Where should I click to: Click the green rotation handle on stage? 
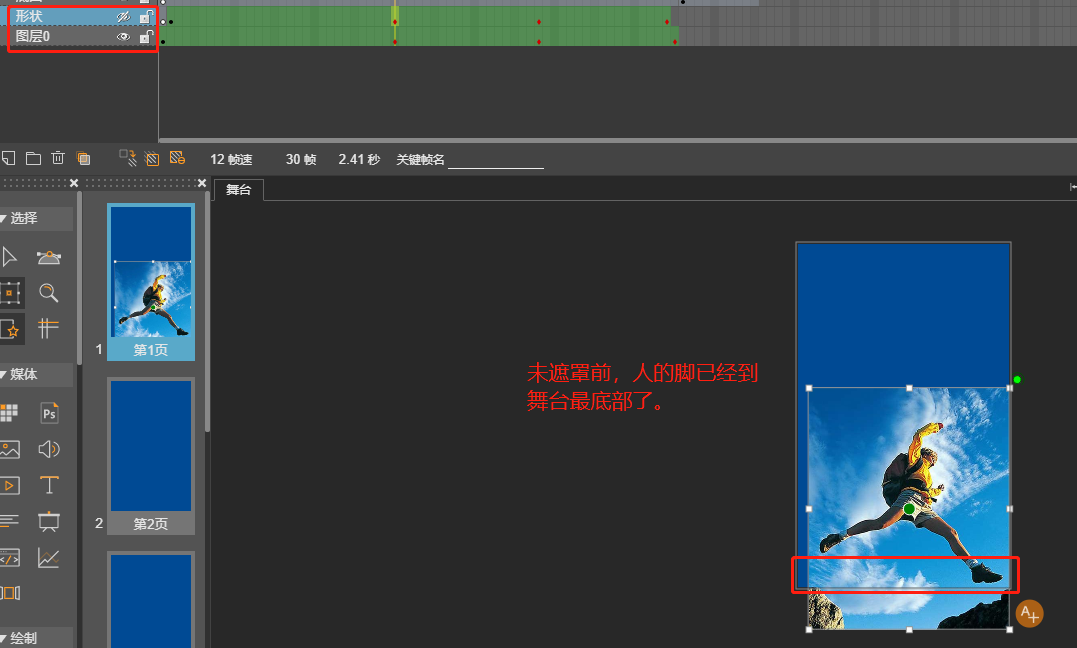tap(1017, 379)
